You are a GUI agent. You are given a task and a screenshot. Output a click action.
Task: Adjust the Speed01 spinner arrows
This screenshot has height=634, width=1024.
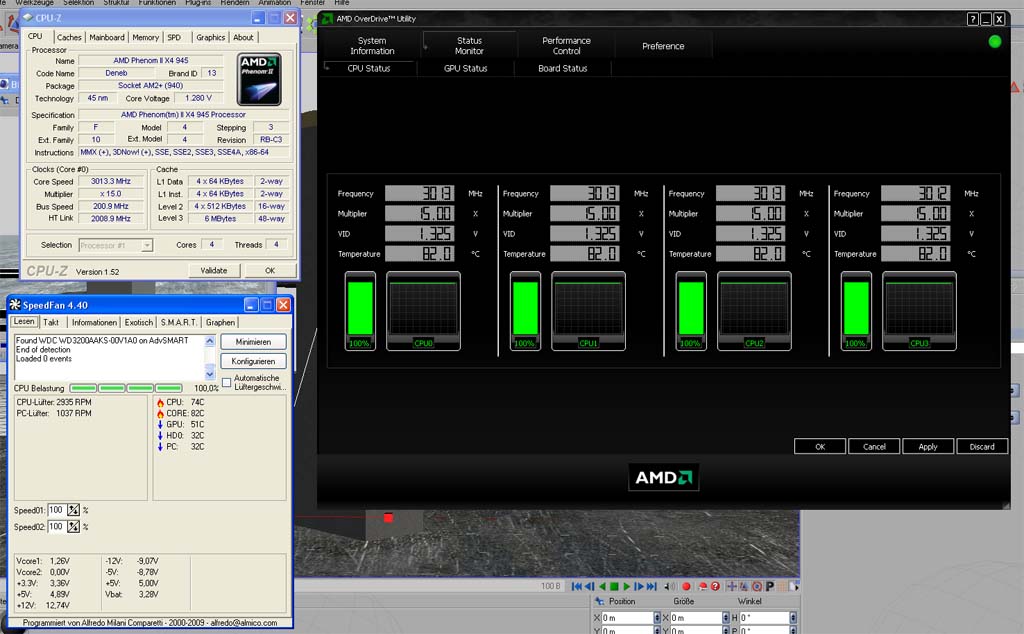[x=73, y=510]
